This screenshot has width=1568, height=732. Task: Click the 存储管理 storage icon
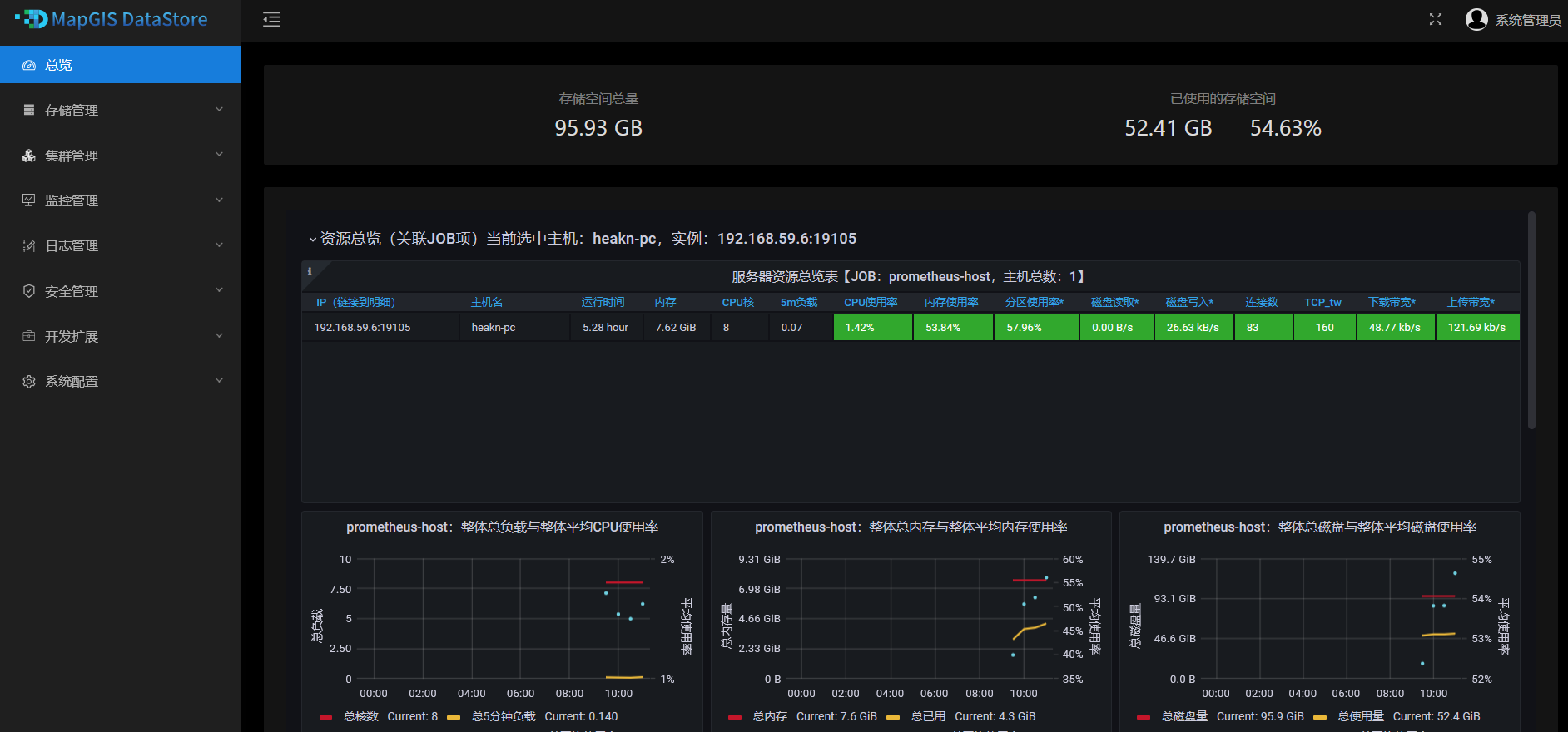[x=29, y=110]
